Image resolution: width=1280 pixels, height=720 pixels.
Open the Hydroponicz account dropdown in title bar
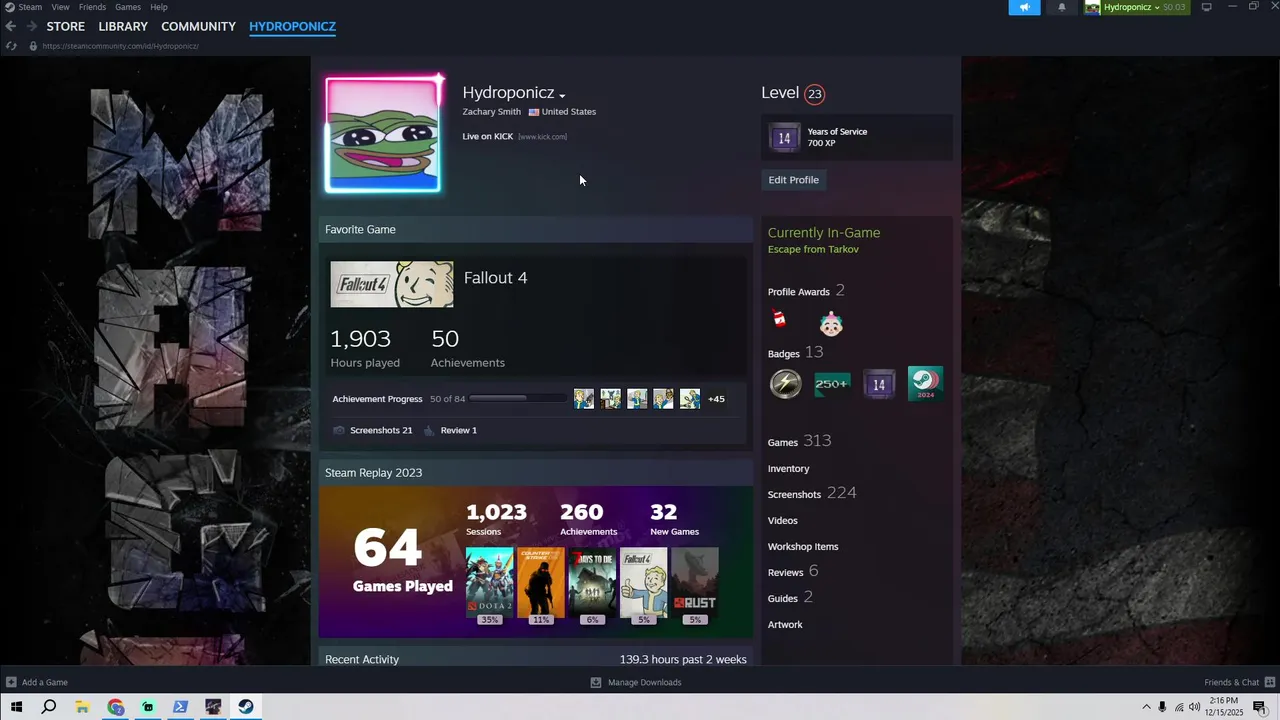click(x=1137, y=7)
